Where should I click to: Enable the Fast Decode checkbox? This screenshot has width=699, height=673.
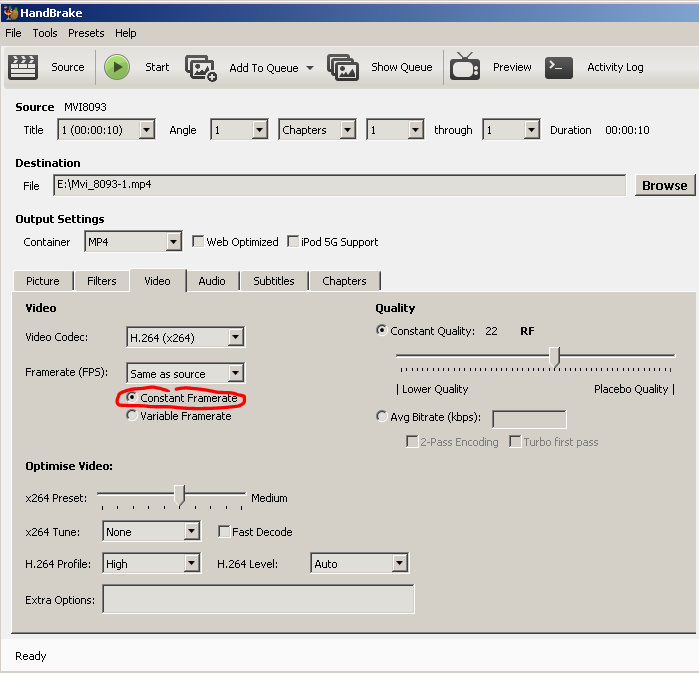coord(224,532)
